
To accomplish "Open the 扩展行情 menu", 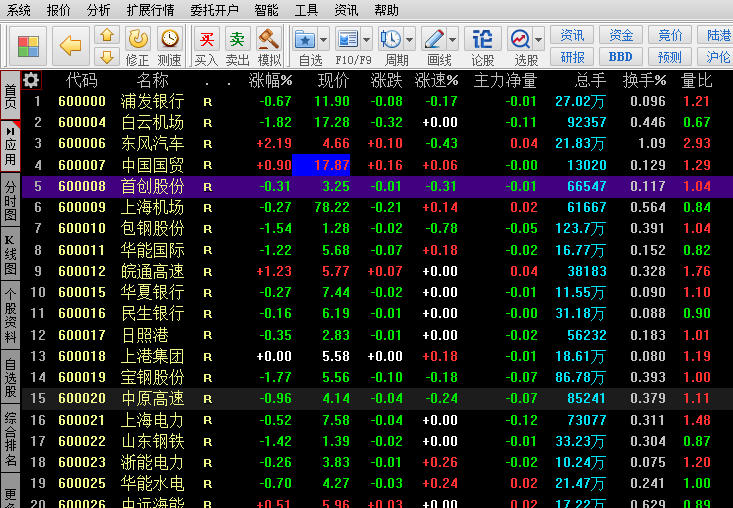I will point(150,10).
